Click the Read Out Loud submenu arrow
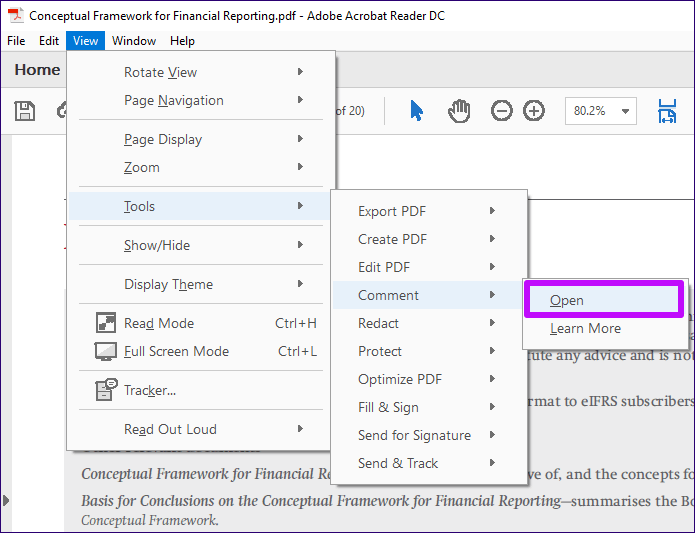 [x=300, y=428]
